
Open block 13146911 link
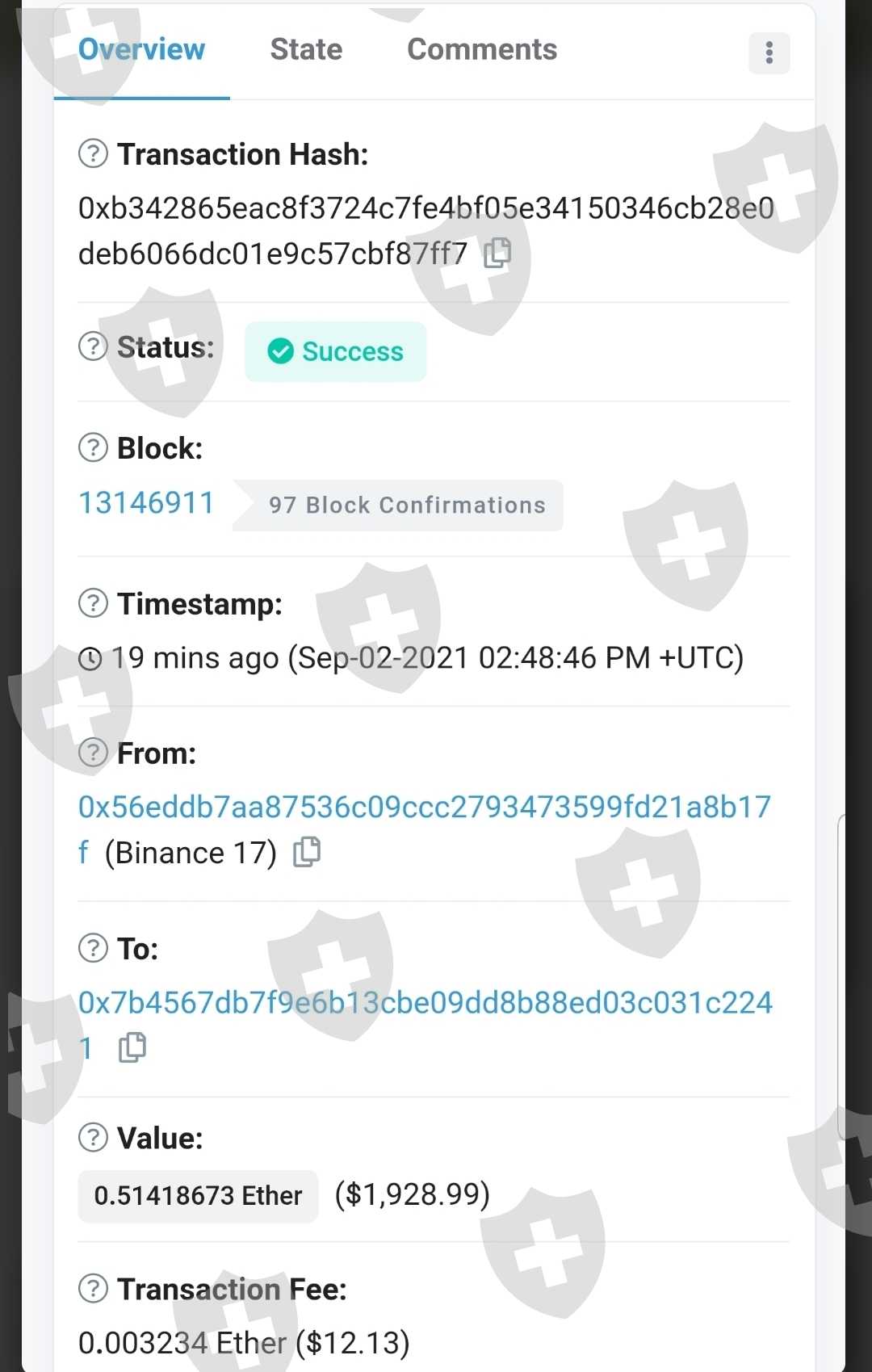pos(146,503)
